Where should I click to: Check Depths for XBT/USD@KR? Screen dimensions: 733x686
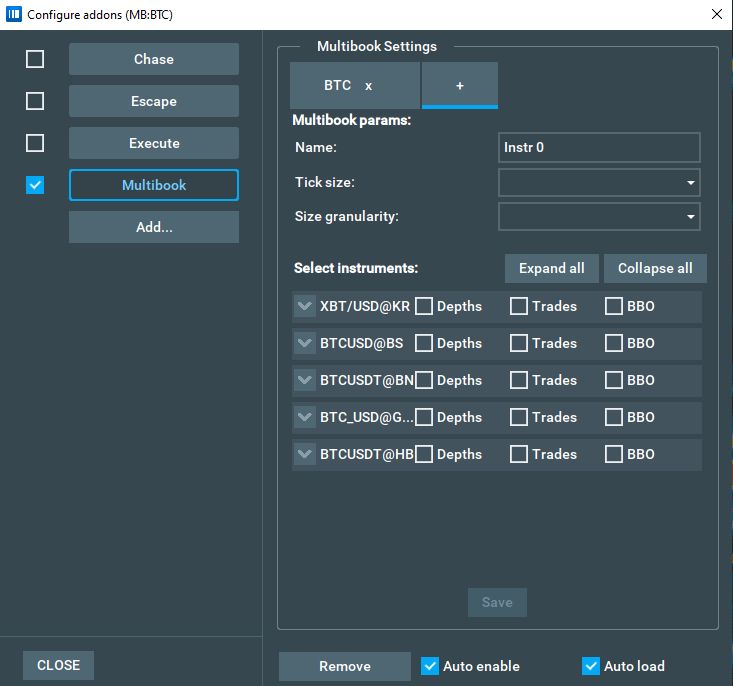424,306
